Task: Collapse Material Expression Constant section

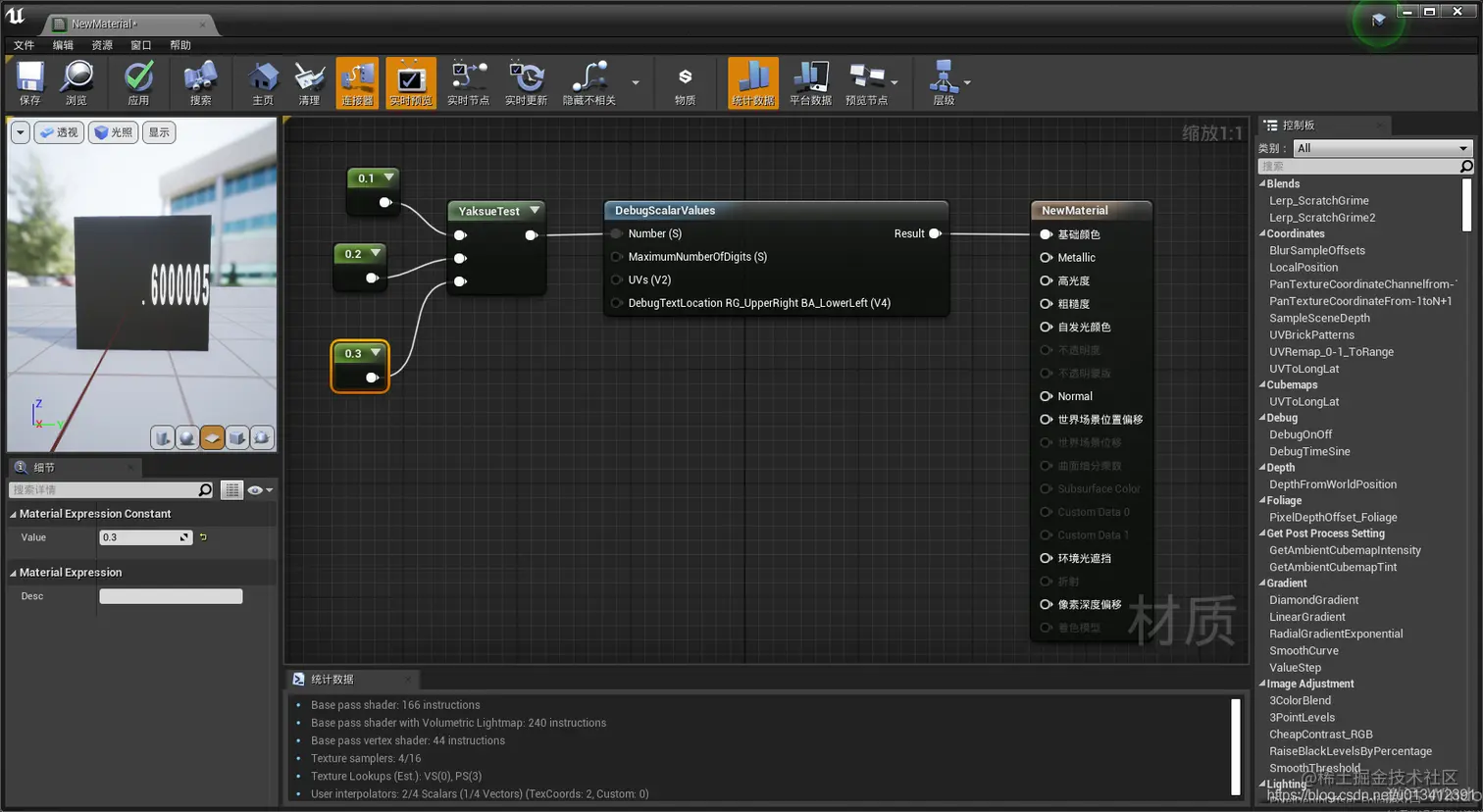Action: [14, 514]
